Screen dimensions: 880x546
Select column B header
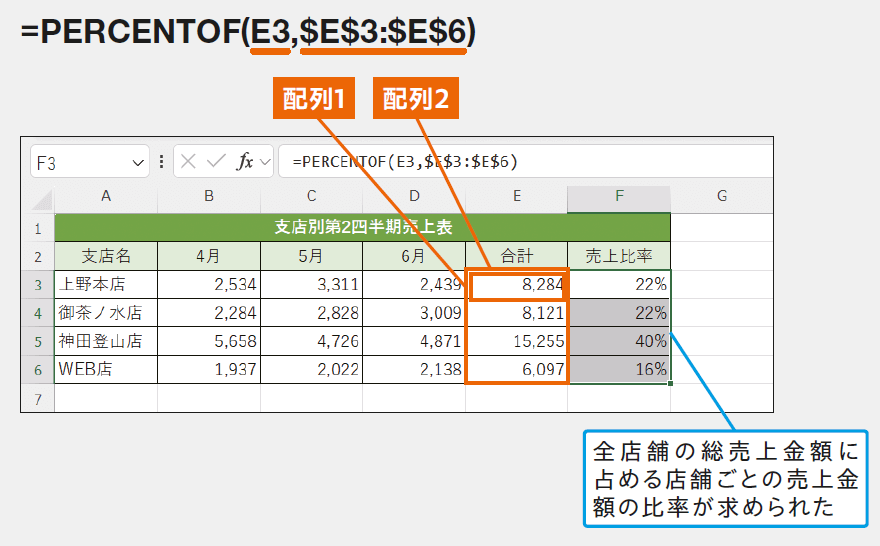pyautogui.click(x=209, y=196)
